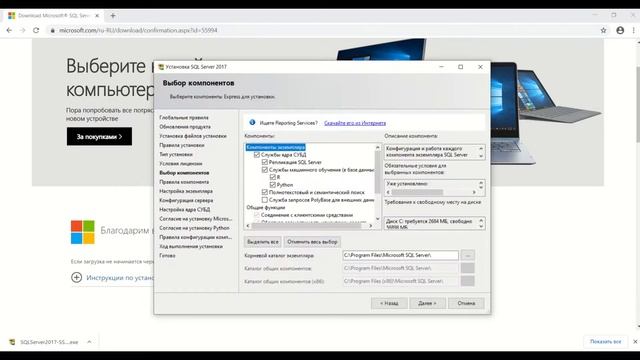Image resolution: width=640 pixels, height=360 pixels.
Task: Click the SQL Server setup title bar icon
Action: (x=161, y=67)
